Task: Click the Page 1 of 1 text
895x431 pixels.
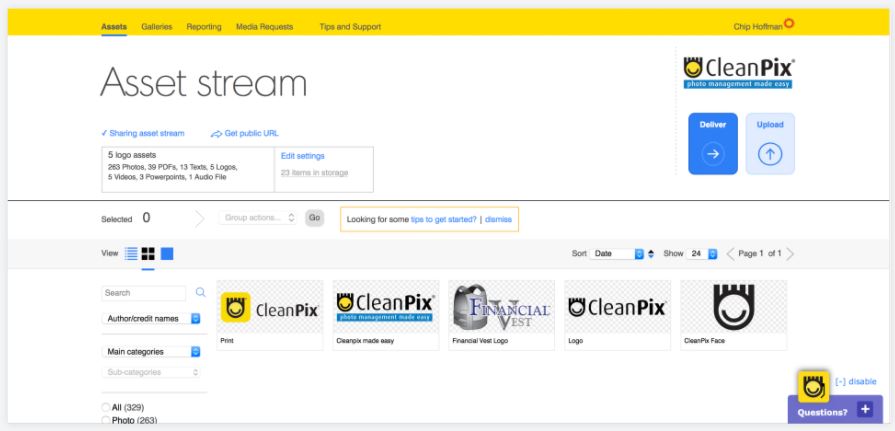Action: [760, 253]
